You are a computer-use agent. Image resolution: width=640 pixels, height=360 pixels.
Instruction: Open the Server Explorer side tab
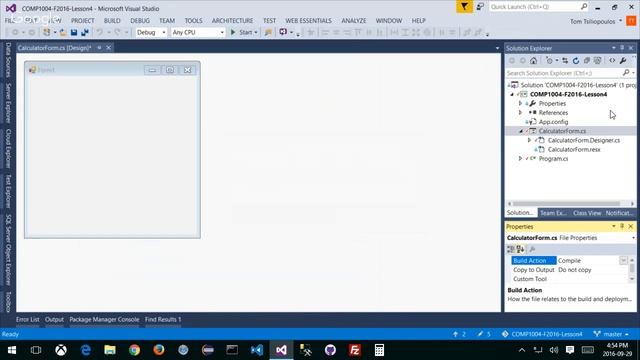[x=8, y=103]
